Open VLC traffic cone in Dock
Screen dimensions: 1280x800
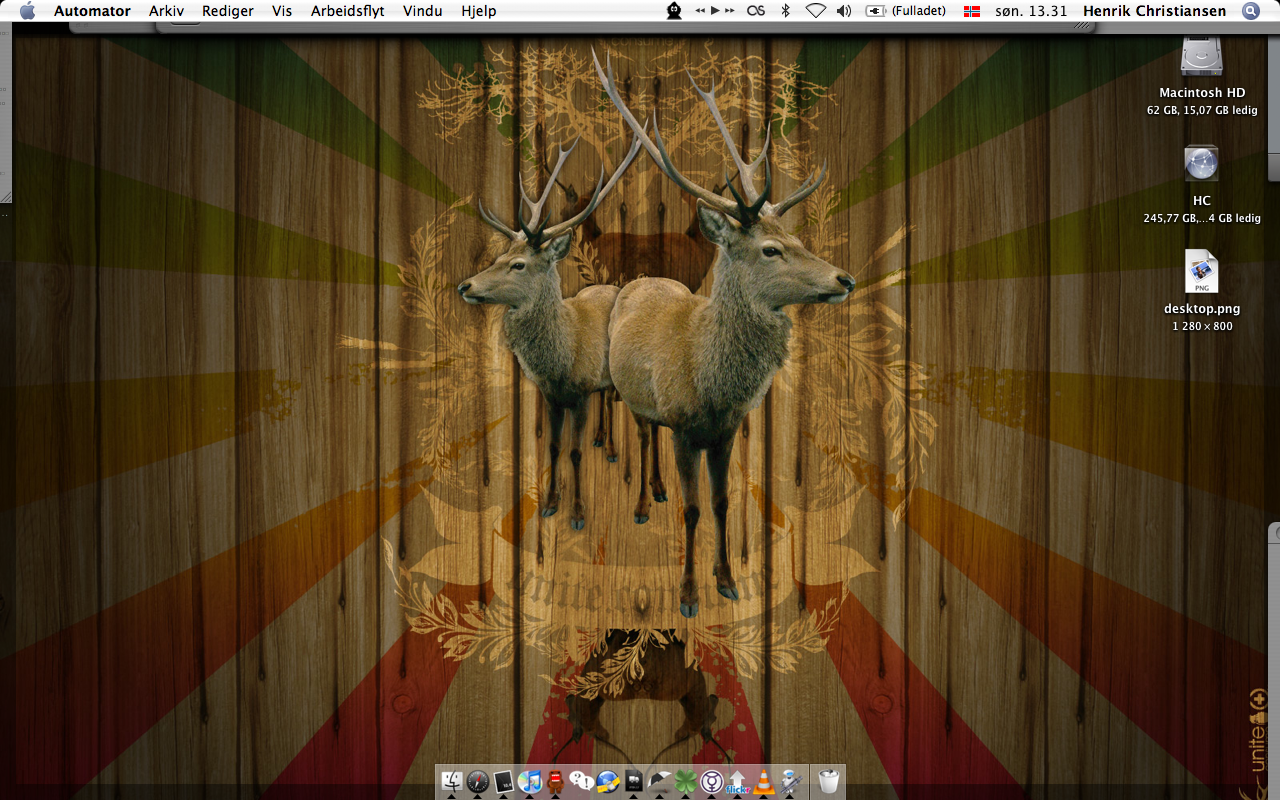764,781
